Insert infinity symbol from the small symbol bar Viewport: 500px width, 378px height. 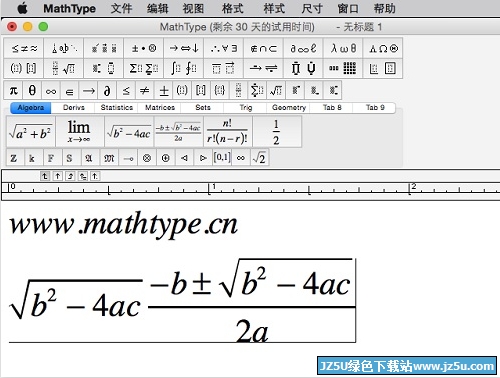point(51,90)
